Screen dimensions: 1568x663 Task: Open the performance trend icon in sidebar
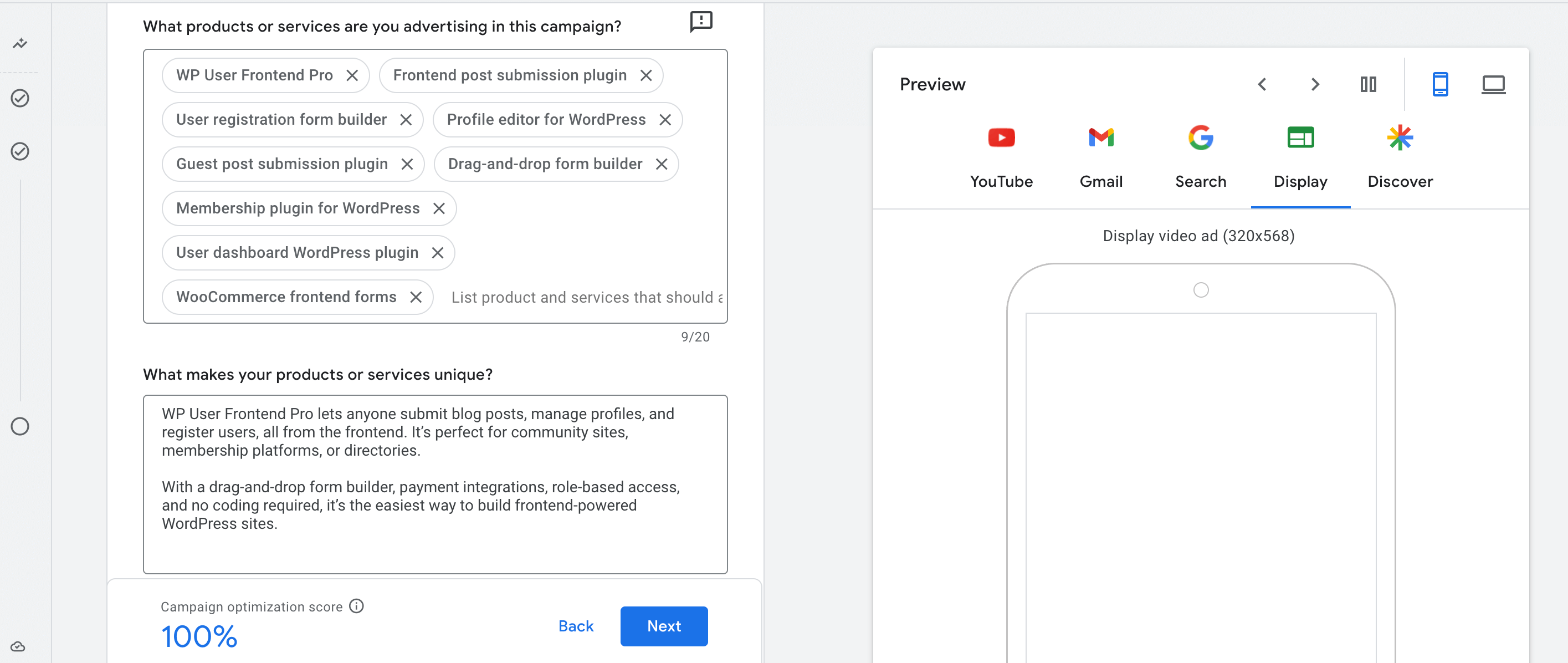pyautogui.click(x=20, y=44)
